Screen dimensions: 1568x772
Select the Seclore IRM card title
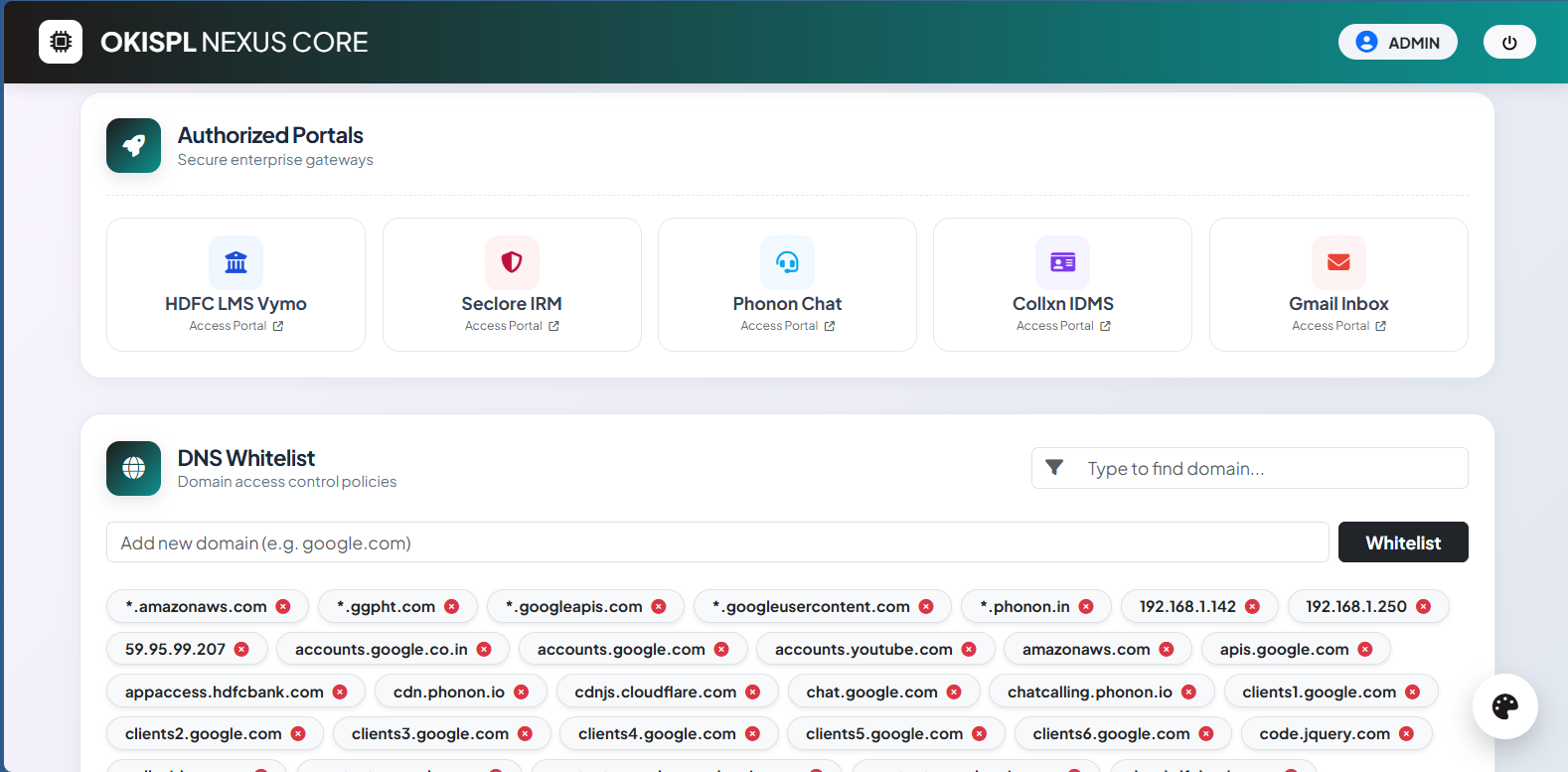(x=512, y=303)
